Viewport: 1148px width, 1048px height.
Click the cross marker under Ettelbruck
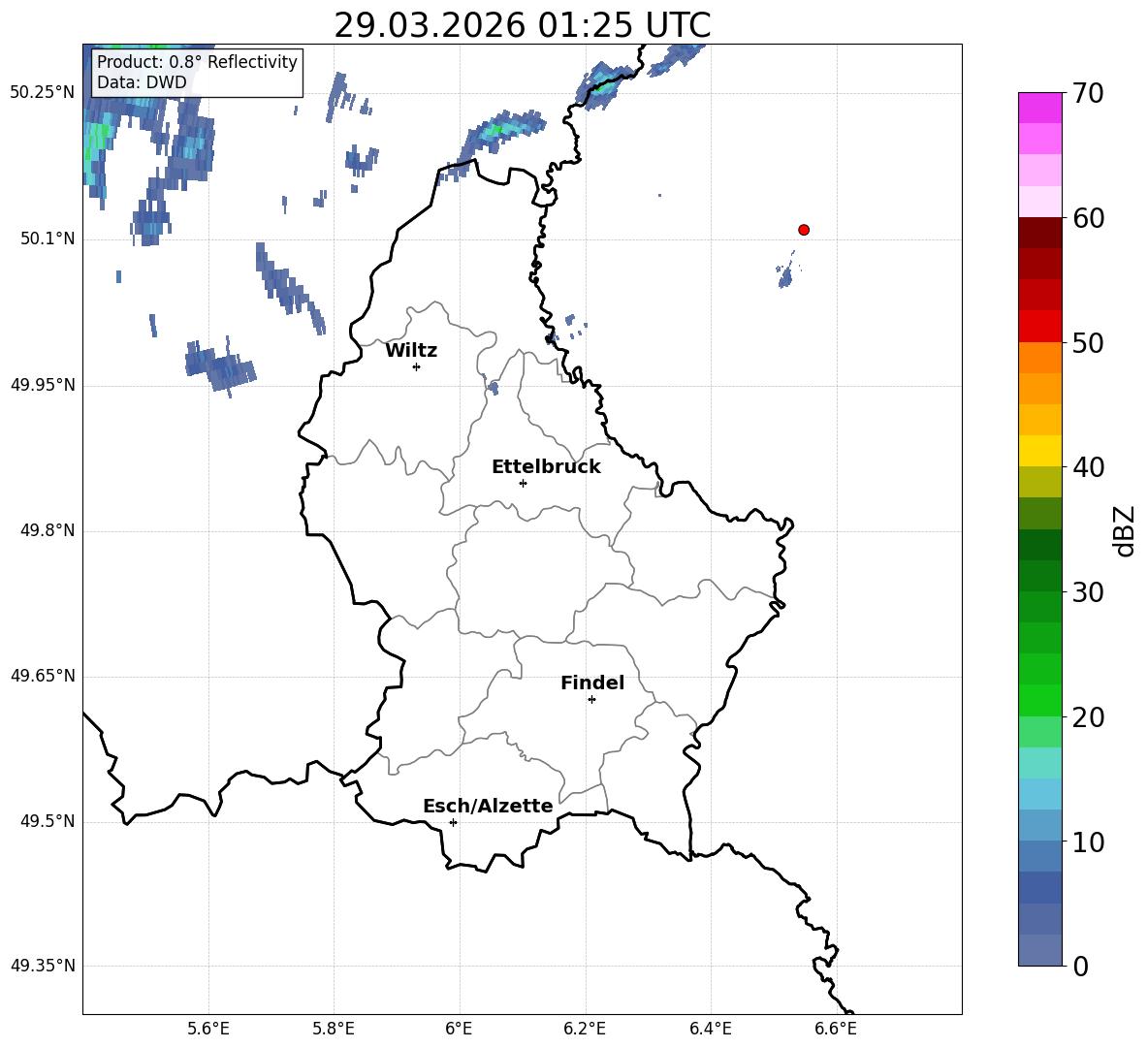click(523, 483)
